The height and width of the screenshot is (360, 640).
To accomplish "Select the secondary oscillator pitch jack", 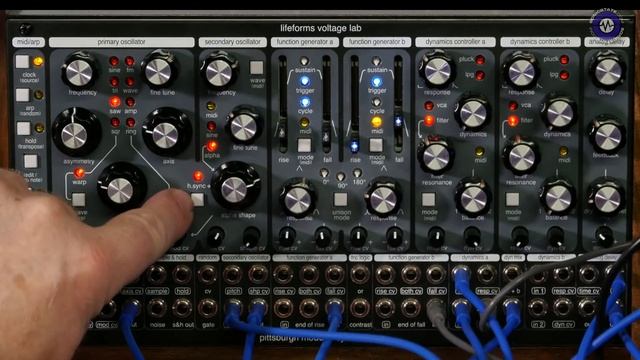I will [x=233, y=275].
